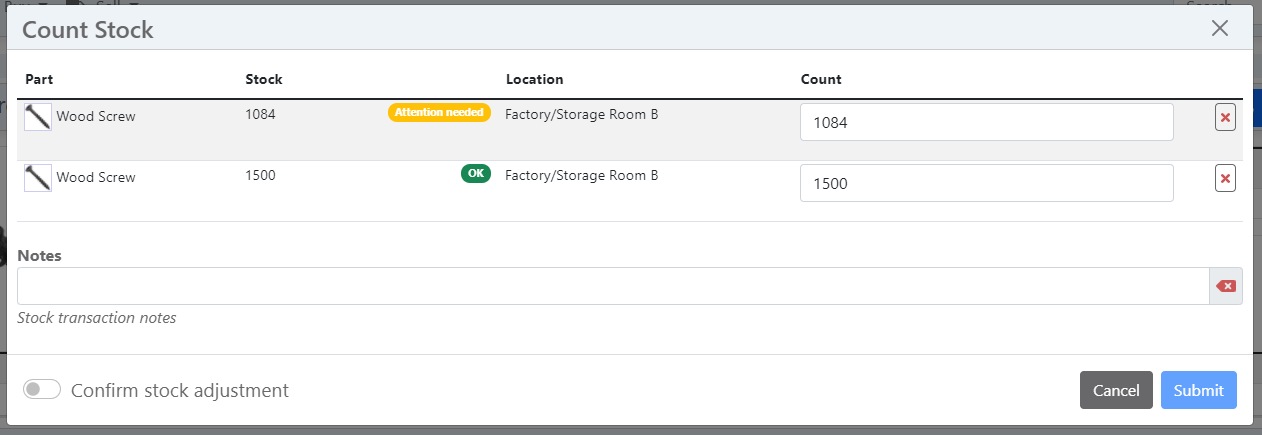Close the Count Stock dialog

[1219, 28]
